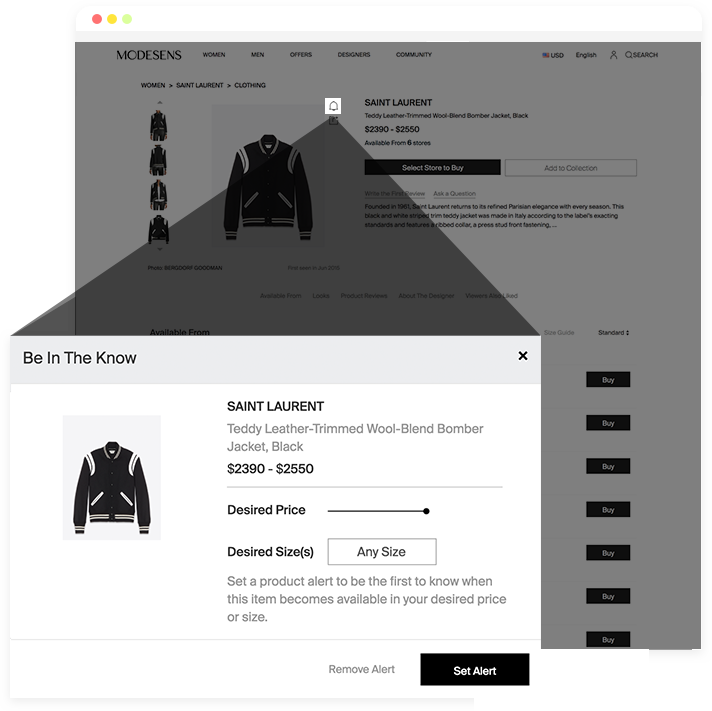This screenshot has width=712, height=711.
Task: Click the ModeSens logo
Action: coord(148,55)
